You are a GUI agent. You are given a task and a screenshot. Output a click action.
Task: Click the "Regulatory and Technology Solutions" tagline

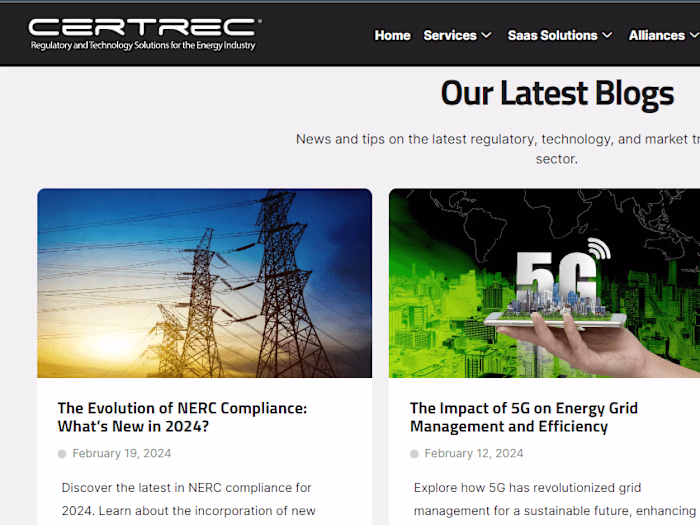point(143,45)
